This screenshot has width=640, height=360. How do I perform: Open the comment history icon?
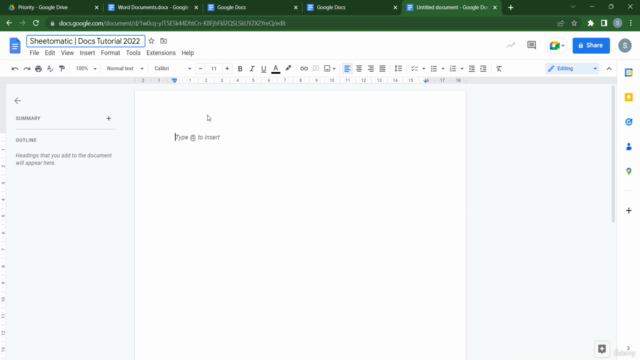coord(531,45)
